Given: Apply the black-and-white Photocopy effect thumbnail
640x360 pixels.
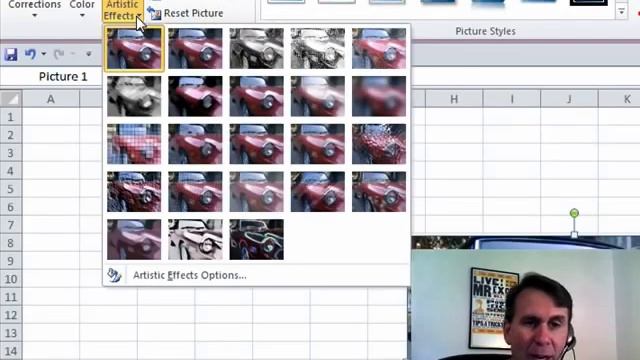Looking at the screenshot, I should [196, 239].
